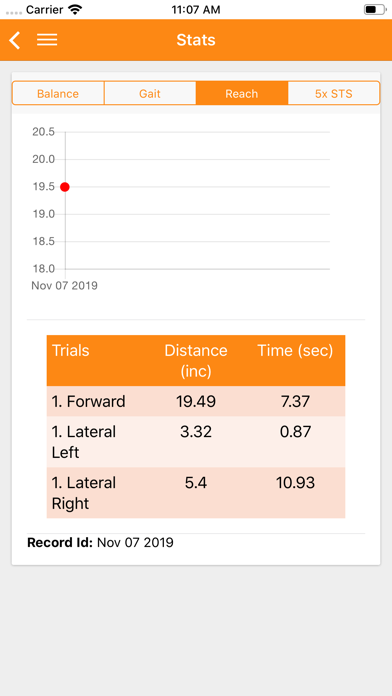Tap the Nov 07 2019 axis label
This screenshot has width=392, height=696.
(64, 285)
